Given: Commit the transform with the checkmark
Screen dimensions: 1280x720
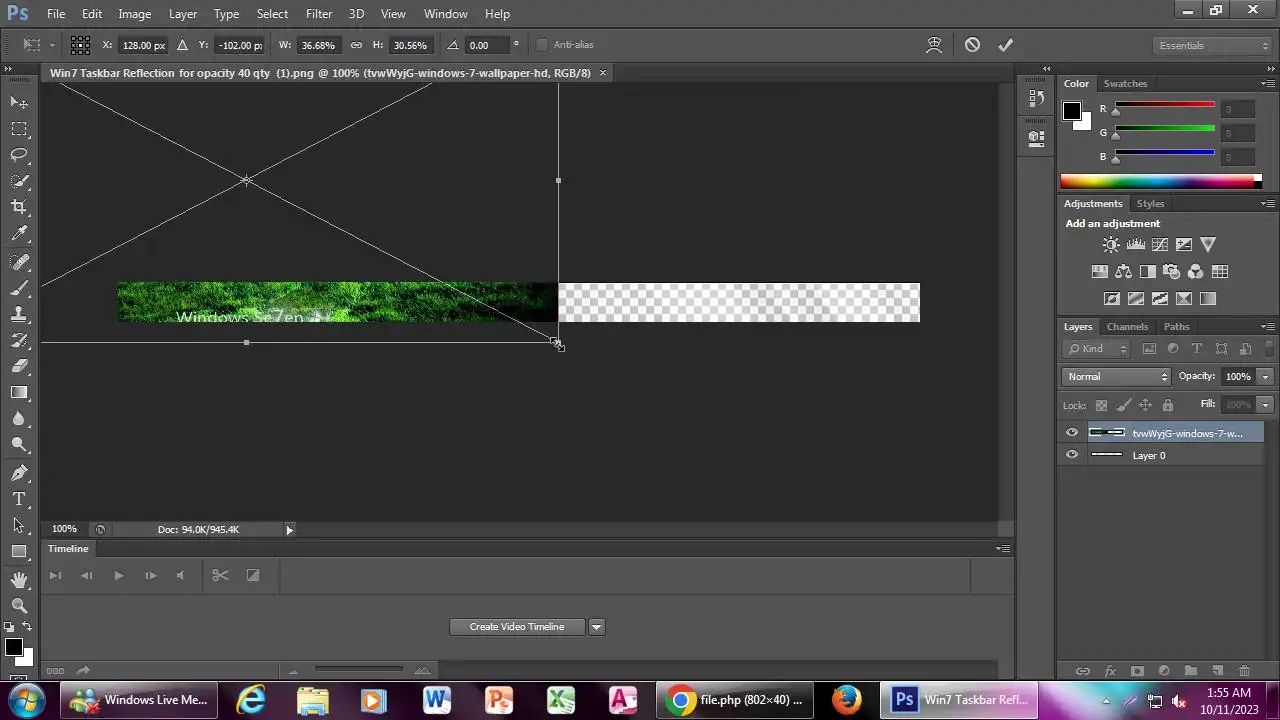Looking at the screenshot, I should click(x=1005, y=45).
